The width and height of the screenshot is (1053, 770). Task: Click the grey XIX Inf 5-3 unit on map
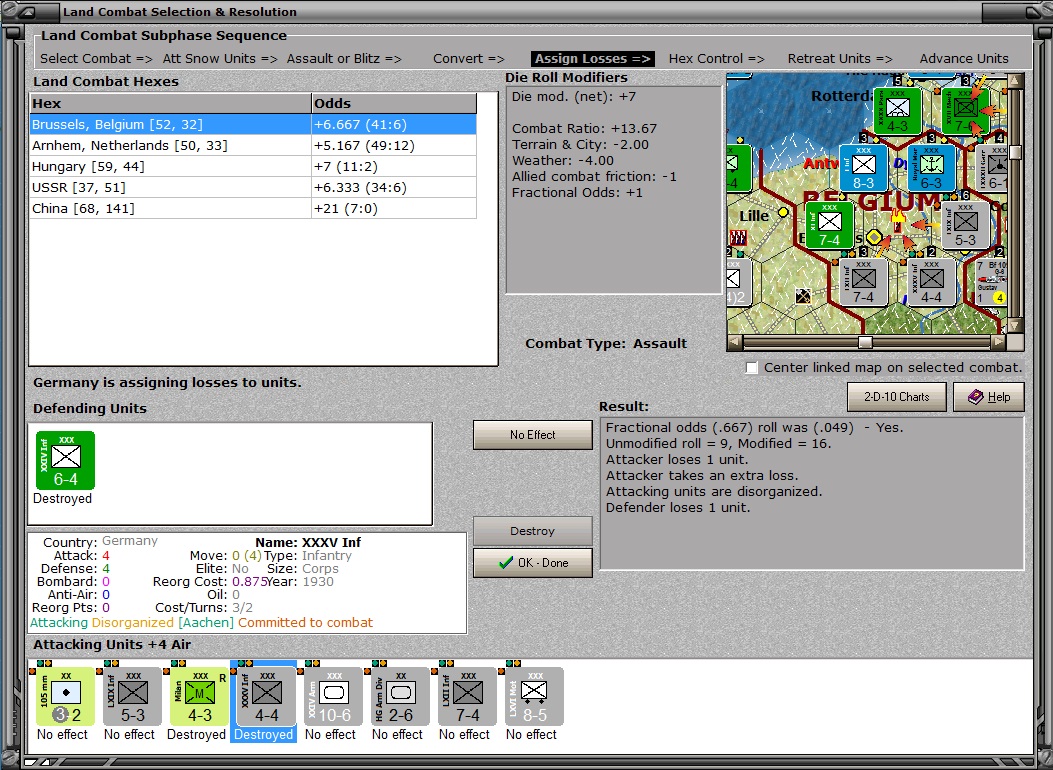pos(965,225)
